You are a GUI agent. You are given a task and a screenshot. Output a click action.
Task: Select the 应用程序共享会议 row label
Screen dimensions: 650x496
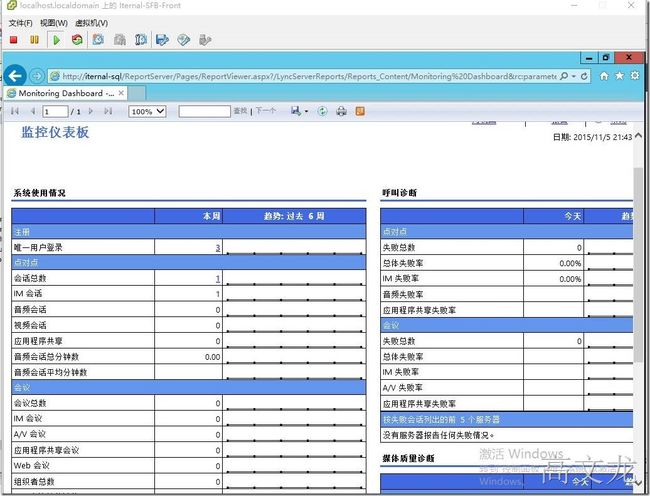pyautogui.click(x=46, y=450)
